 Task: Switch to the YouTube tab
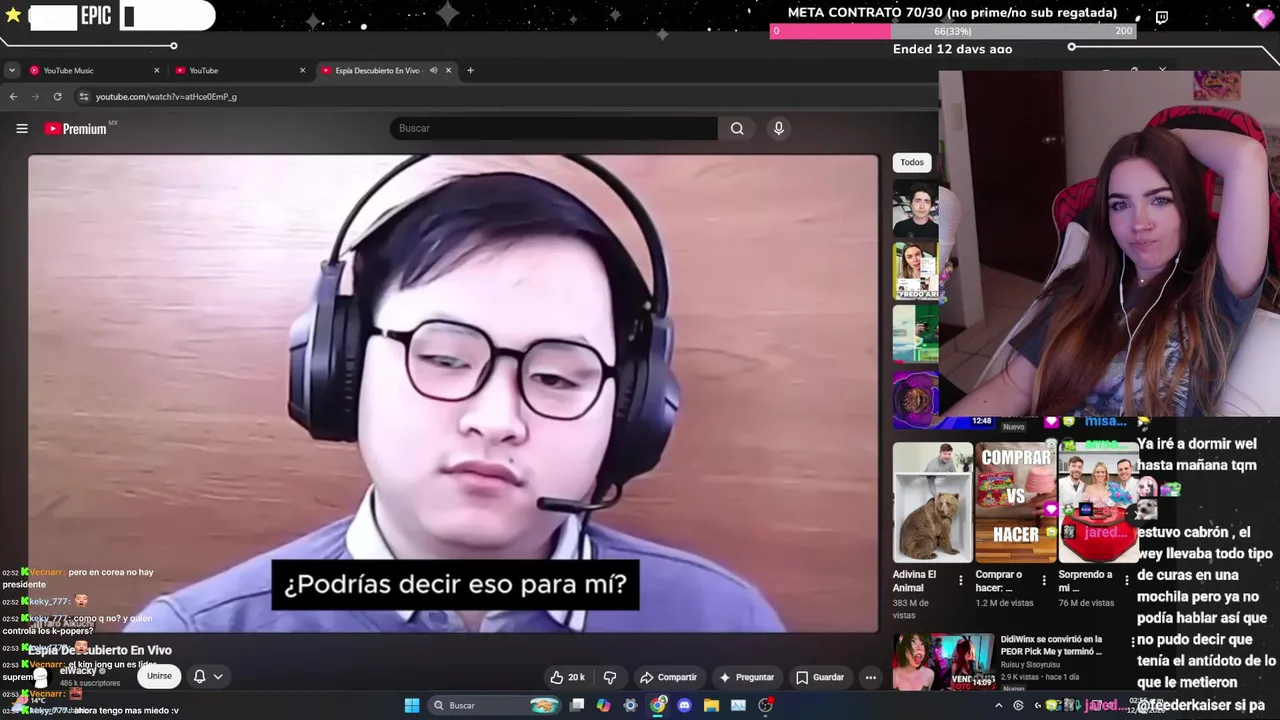[238, 70]
